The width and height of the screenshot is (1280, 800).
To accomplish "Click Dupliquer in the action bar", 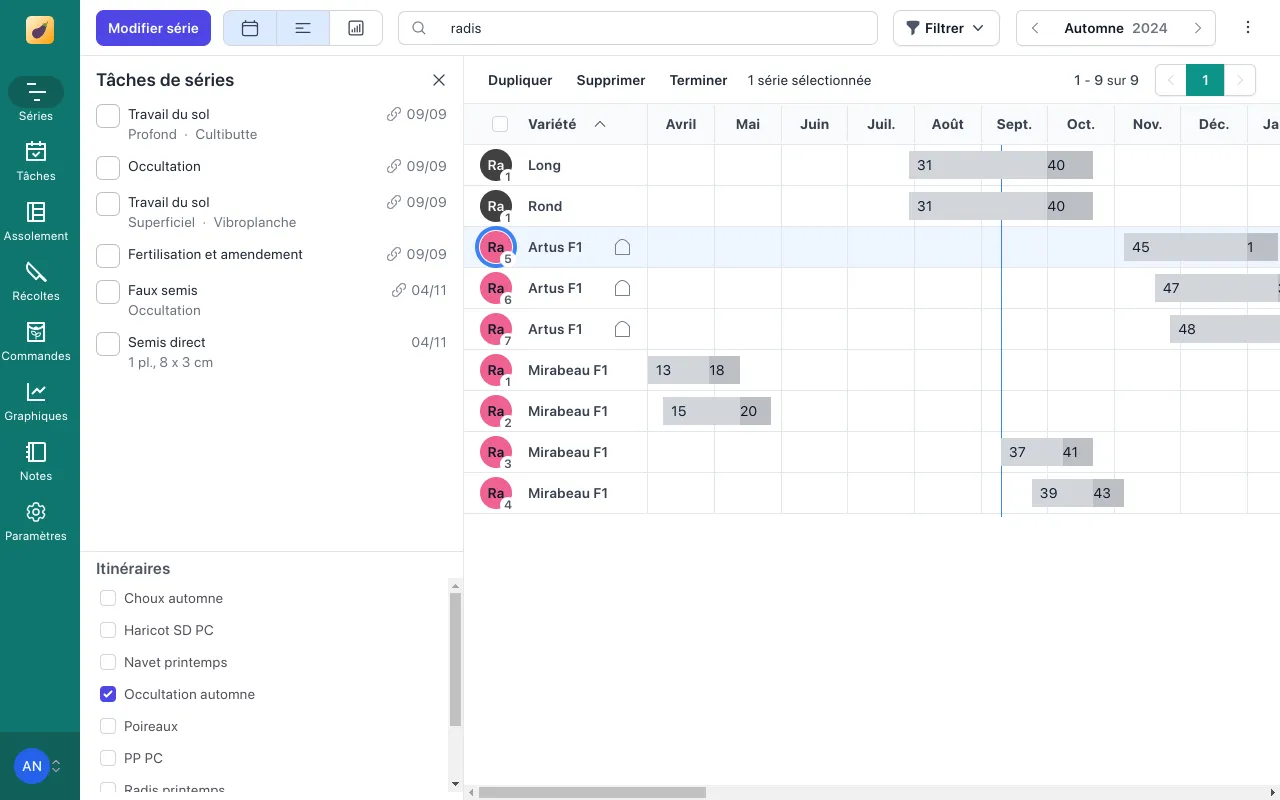I will tap(520, 80).
